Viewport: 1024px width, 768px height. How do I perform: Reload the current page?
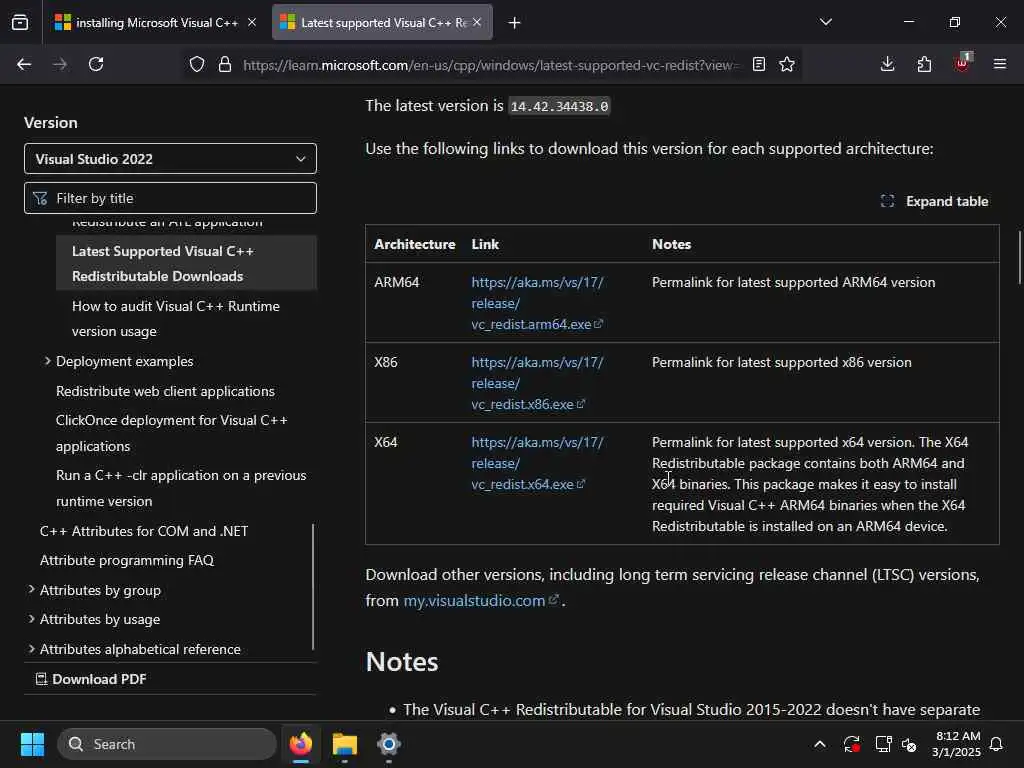click(96, 64)
